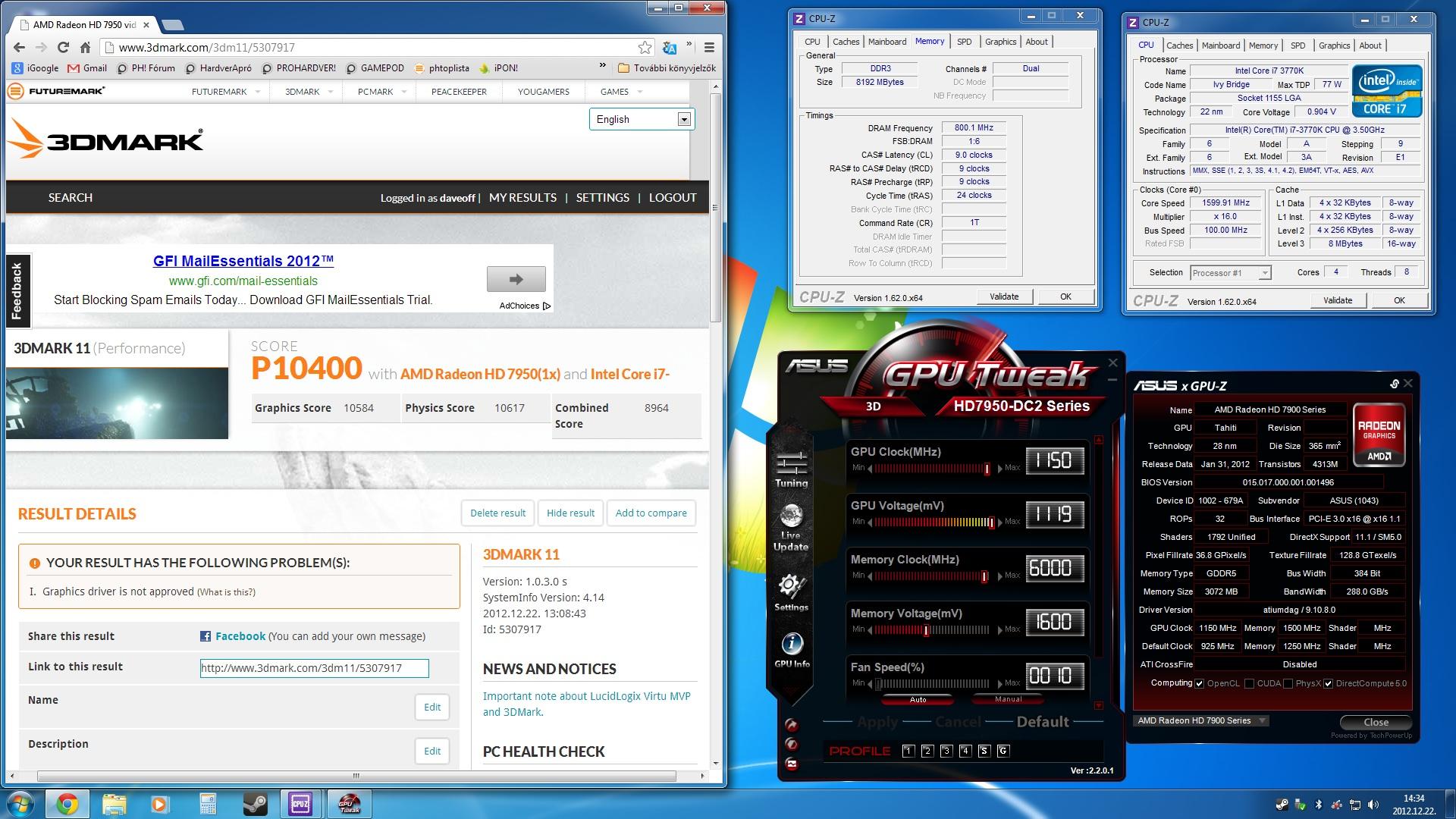Open the Tuning panel in GPU Tweak
Image resolution: width=1456 pixels, height=819 pixels.
791,465
